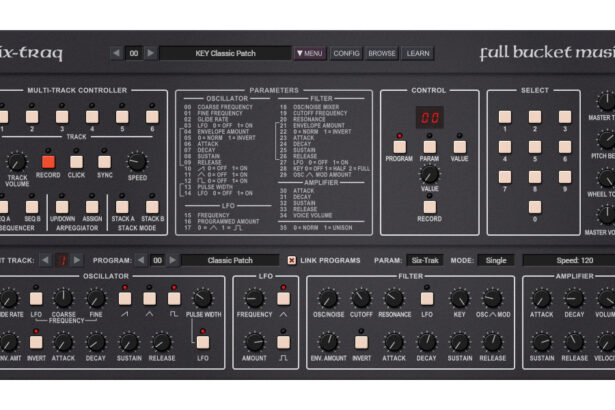The image size is (615, 410).
Task: Open the MENU dropdown button
Action: 310,53
